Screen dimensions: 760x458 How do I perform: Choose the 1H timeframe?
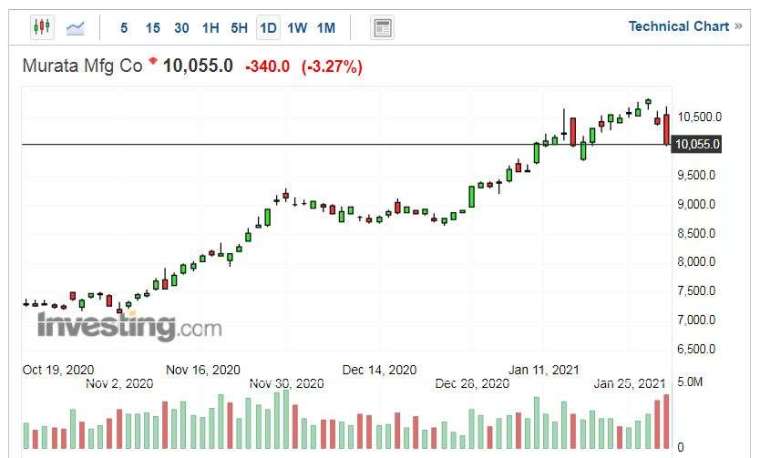tap(210, 28)
